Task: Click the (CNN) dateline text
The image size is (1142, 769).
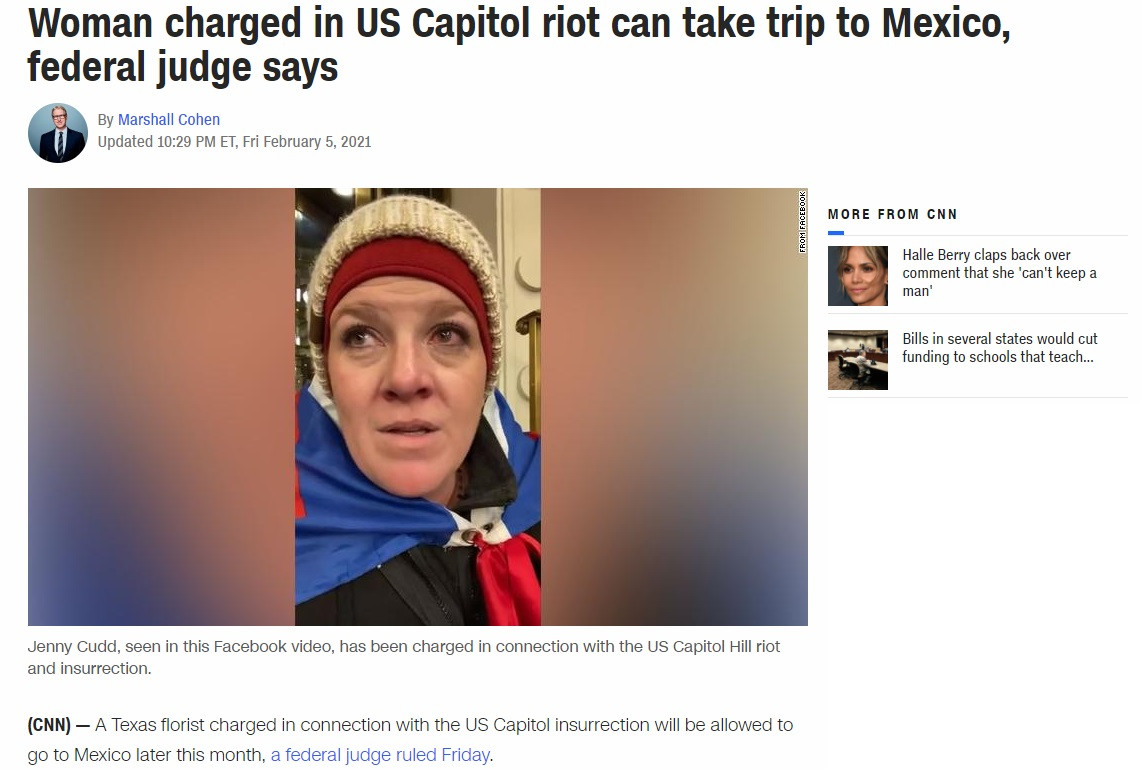Action: pos(49,725)
